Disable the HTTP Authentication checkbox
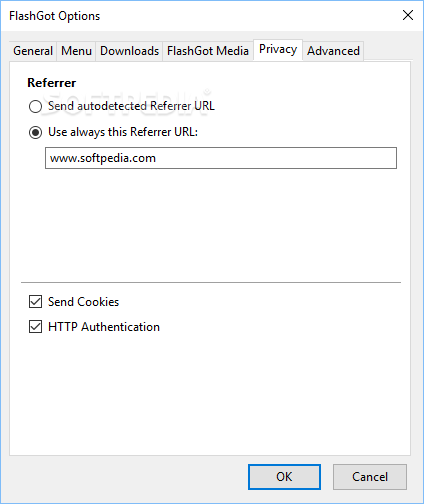 (35, 327)
